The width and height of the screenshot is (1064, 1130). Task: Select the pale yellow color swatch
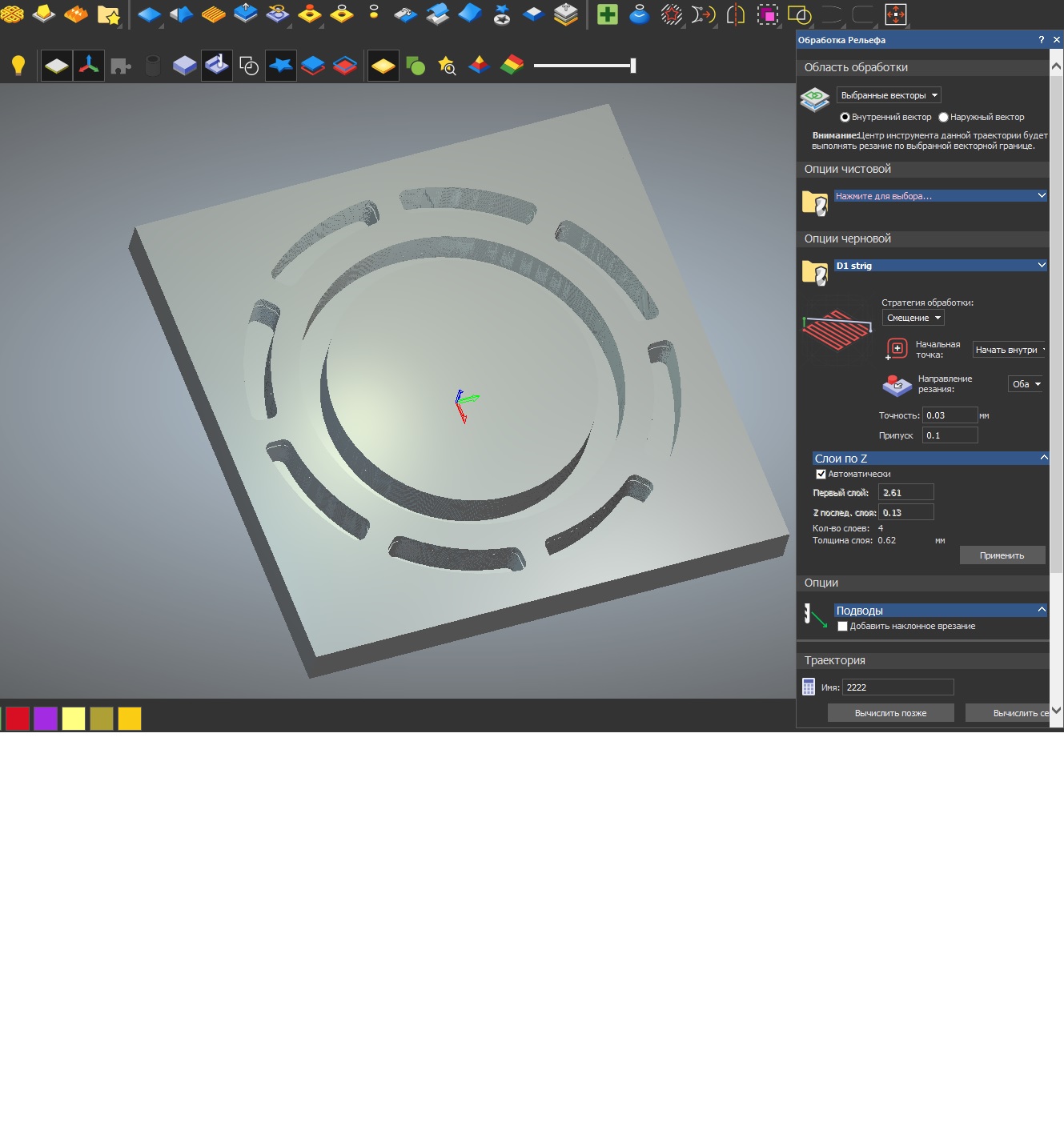tap(74, 719)
